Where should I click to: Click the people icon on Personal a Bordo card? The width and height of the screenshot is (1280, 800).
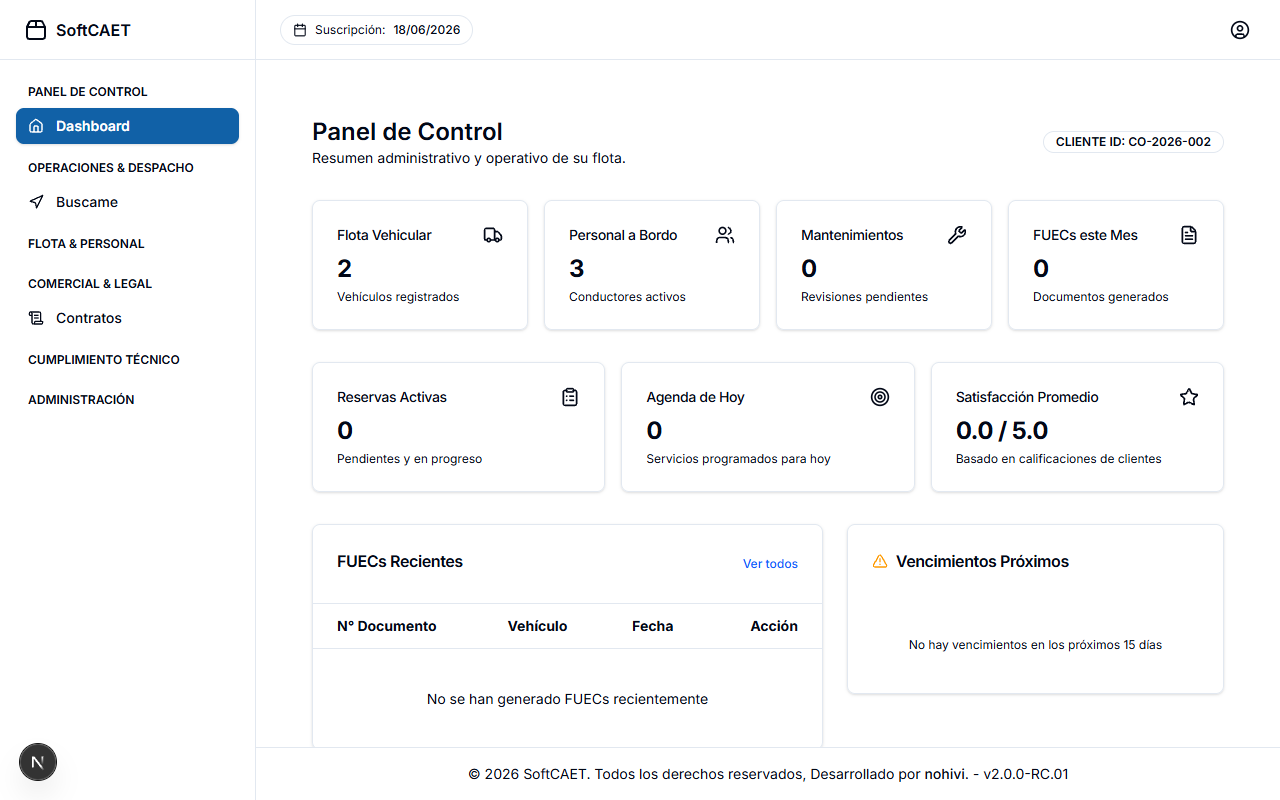click(x=725, y=235)
